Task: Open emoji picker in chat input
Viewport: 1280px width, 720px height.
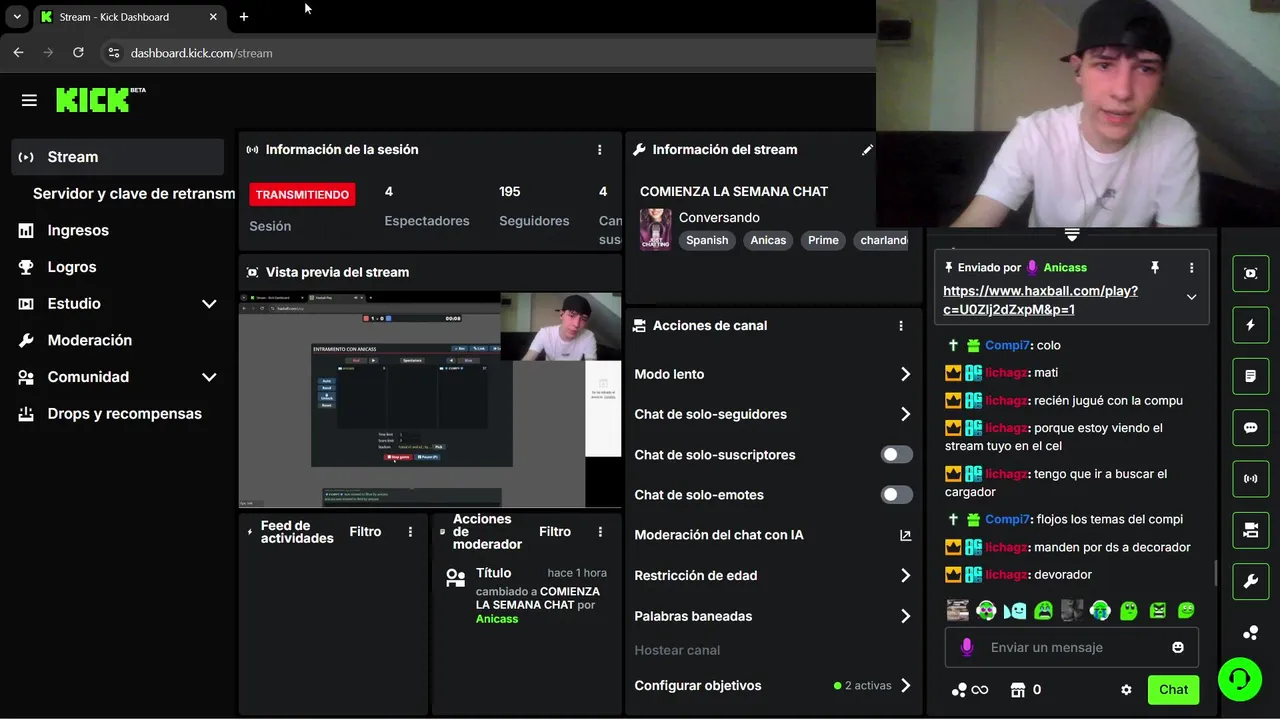Action: tap(1178, 648)
